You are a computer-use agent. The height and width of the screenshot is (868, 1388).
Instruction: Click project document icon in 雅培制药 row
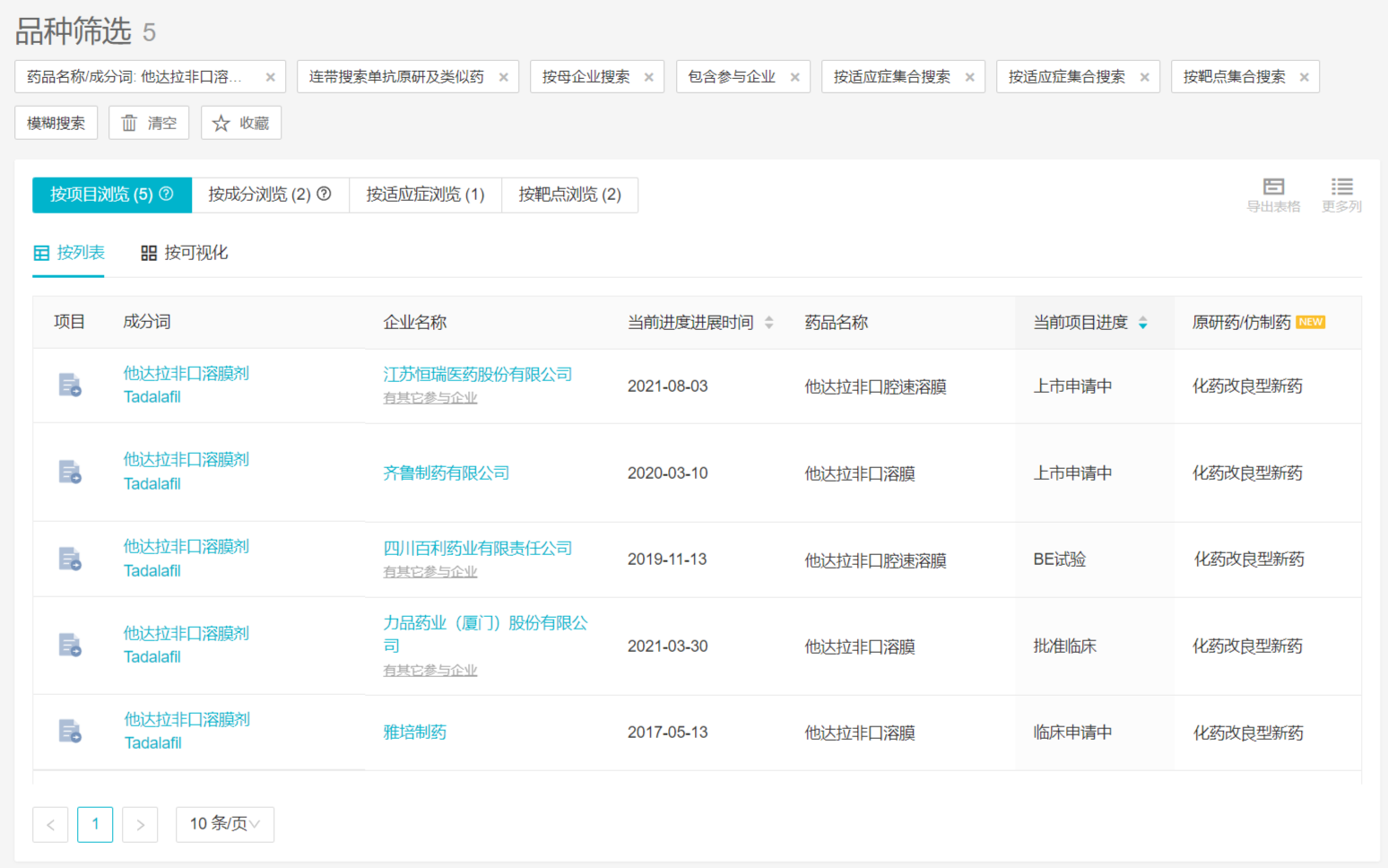pos(70,732)
